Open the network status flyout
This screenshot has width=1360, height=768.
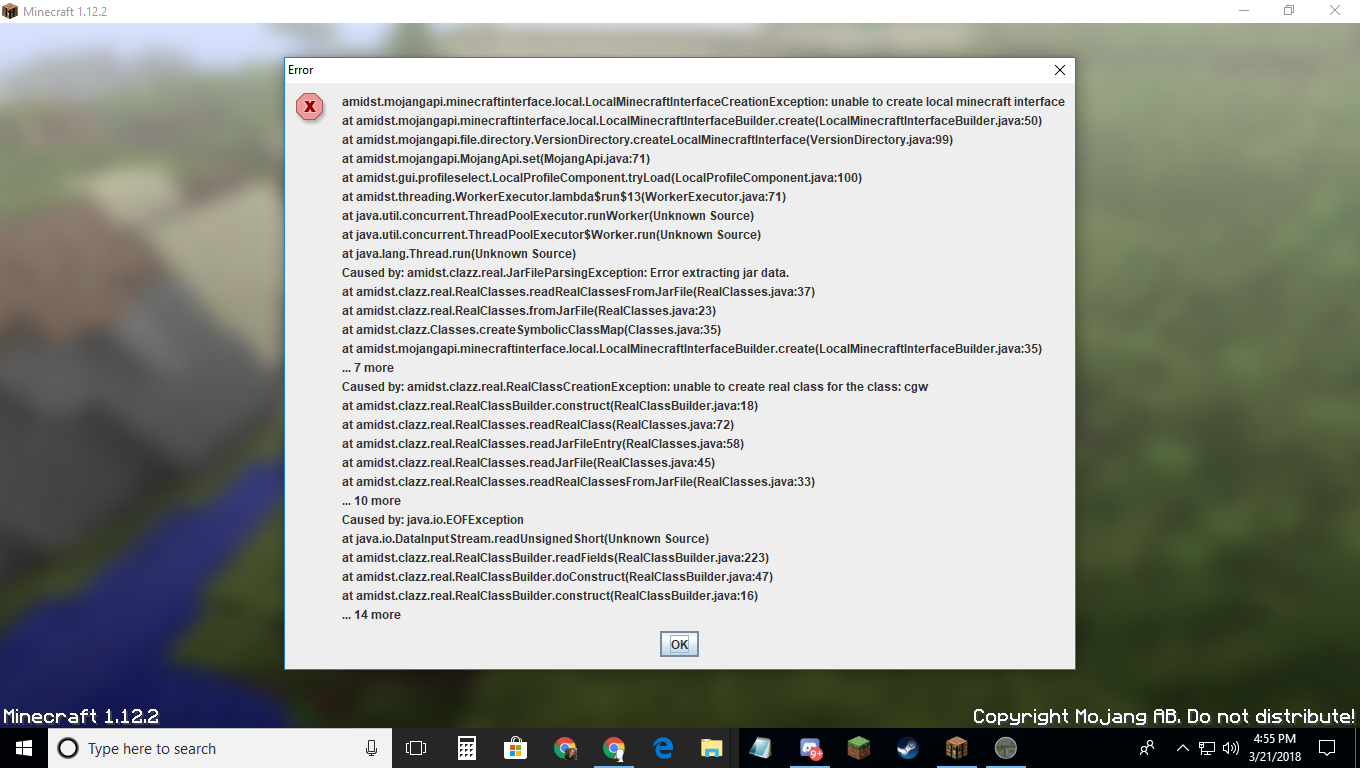pyautogui.click(x=1205, y=747)
